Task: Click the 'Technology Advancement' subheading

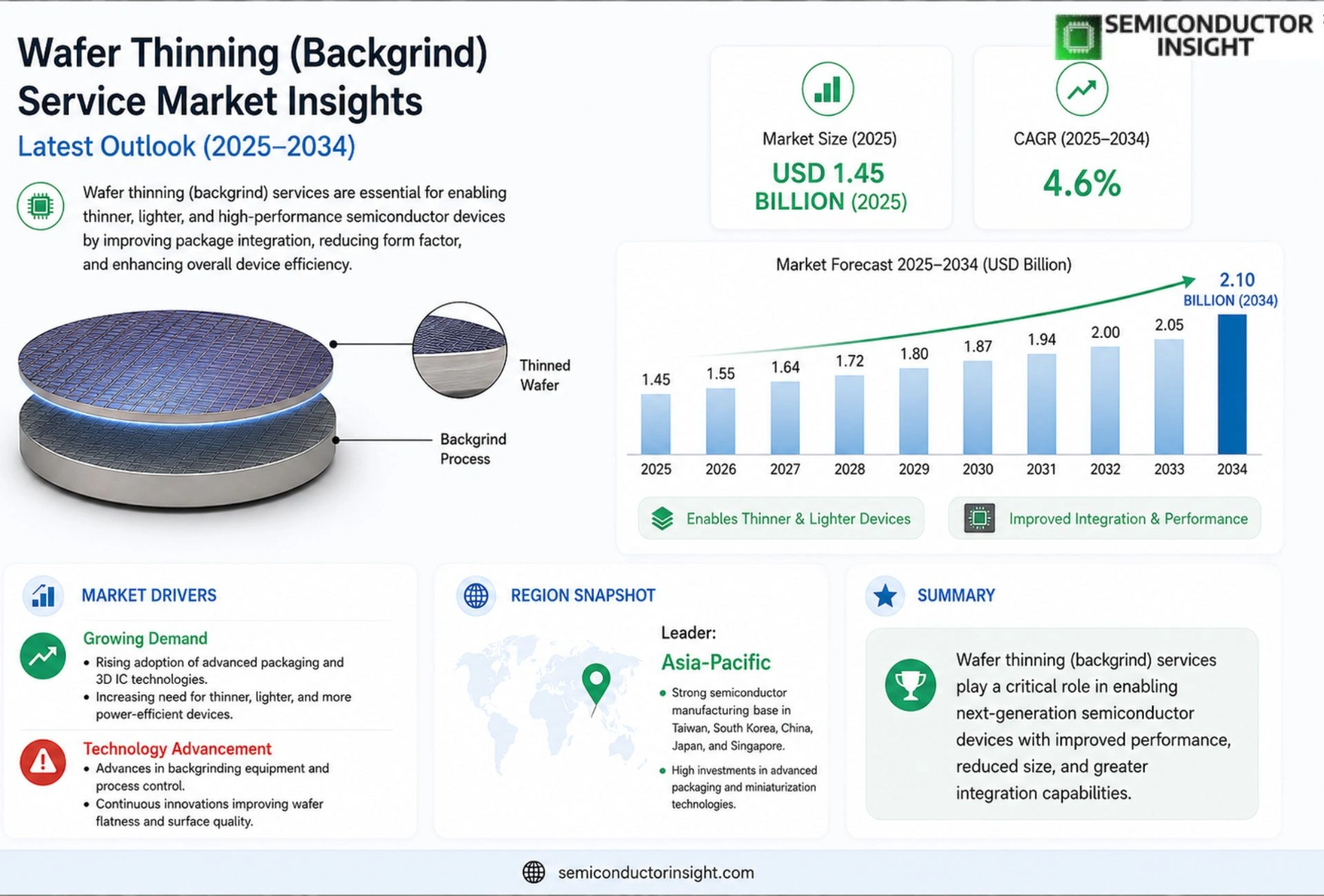Action: (177, 749)
